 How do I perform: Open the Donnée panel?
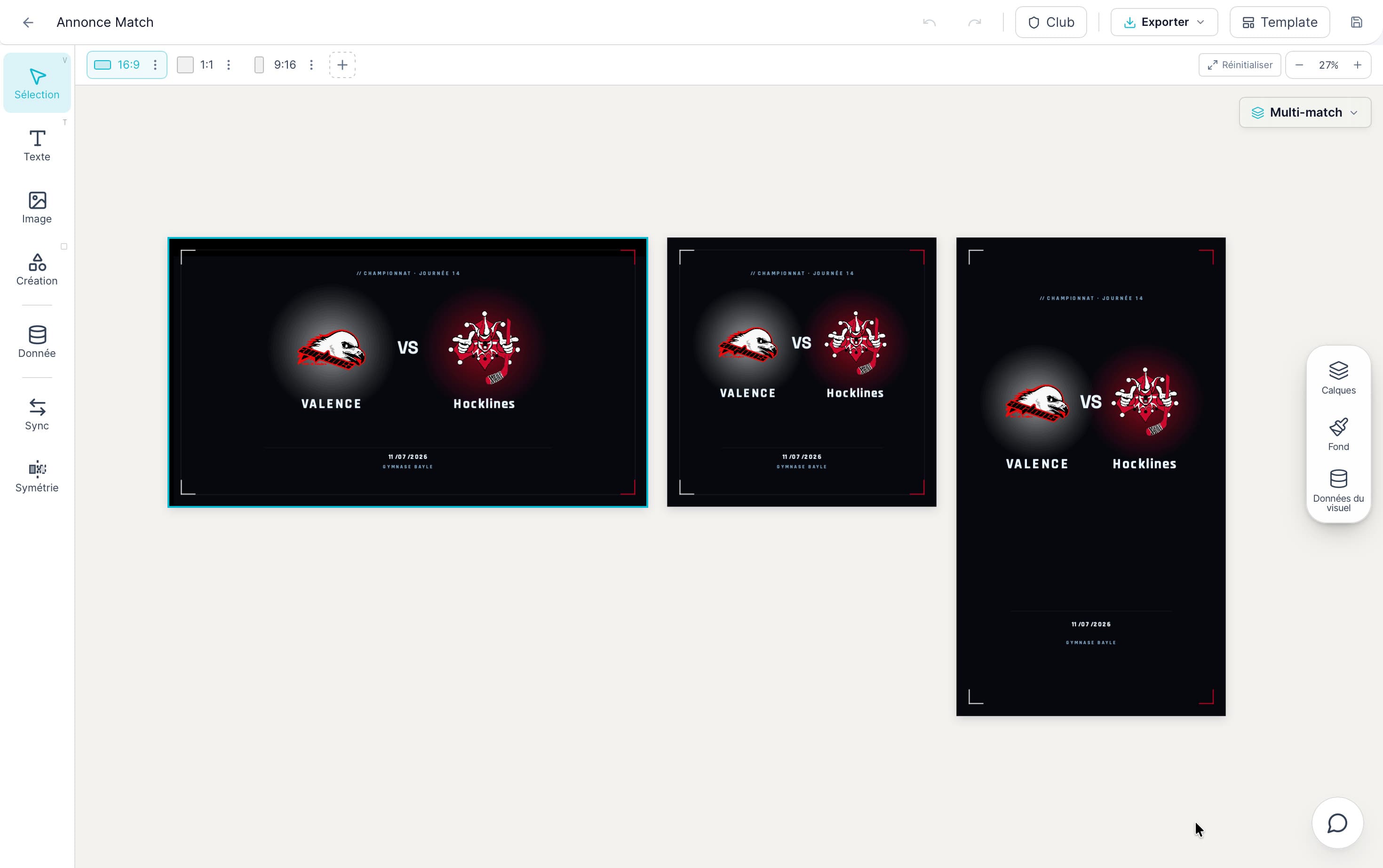click(x=37, y=341)
